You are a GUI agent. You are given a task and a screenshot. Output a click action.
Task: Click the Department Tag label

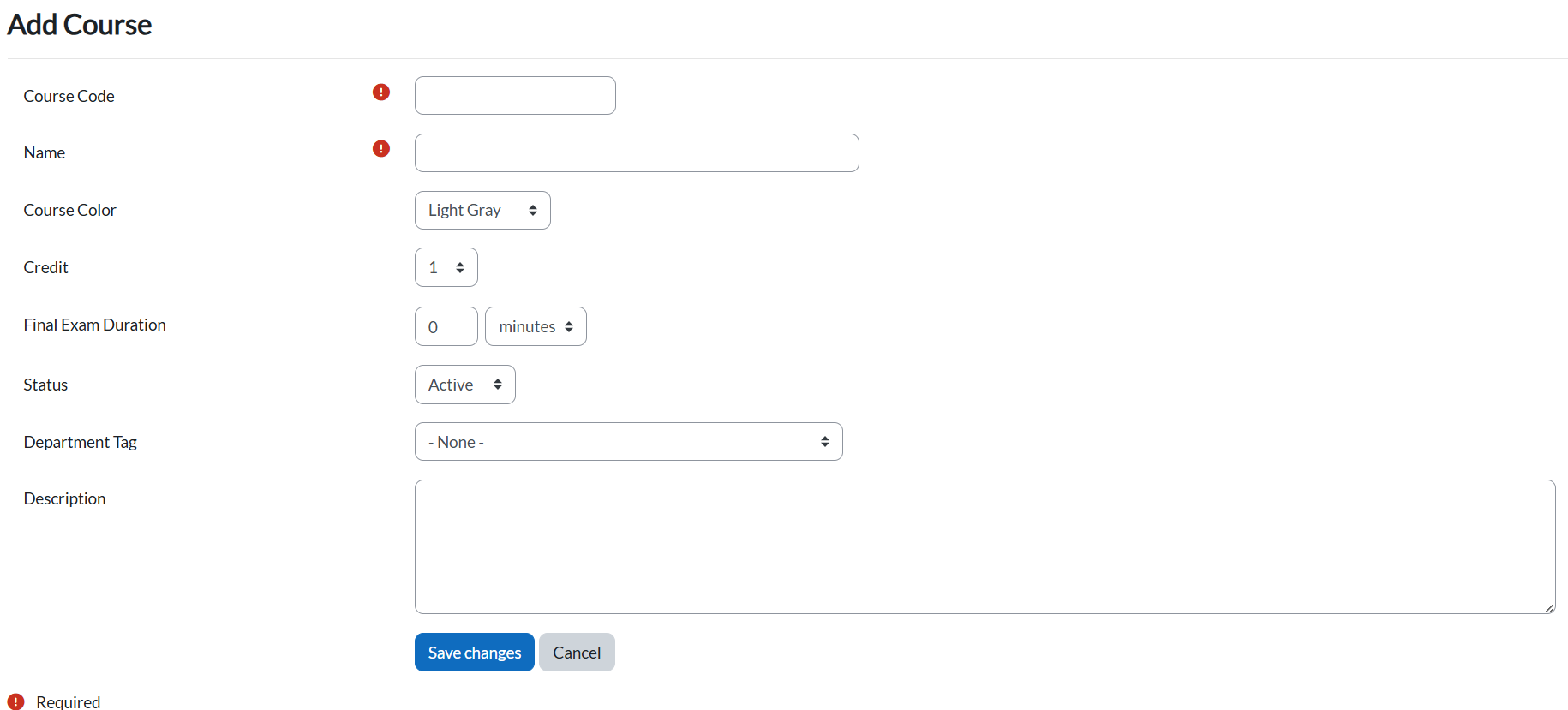click(x=80, y=442)
